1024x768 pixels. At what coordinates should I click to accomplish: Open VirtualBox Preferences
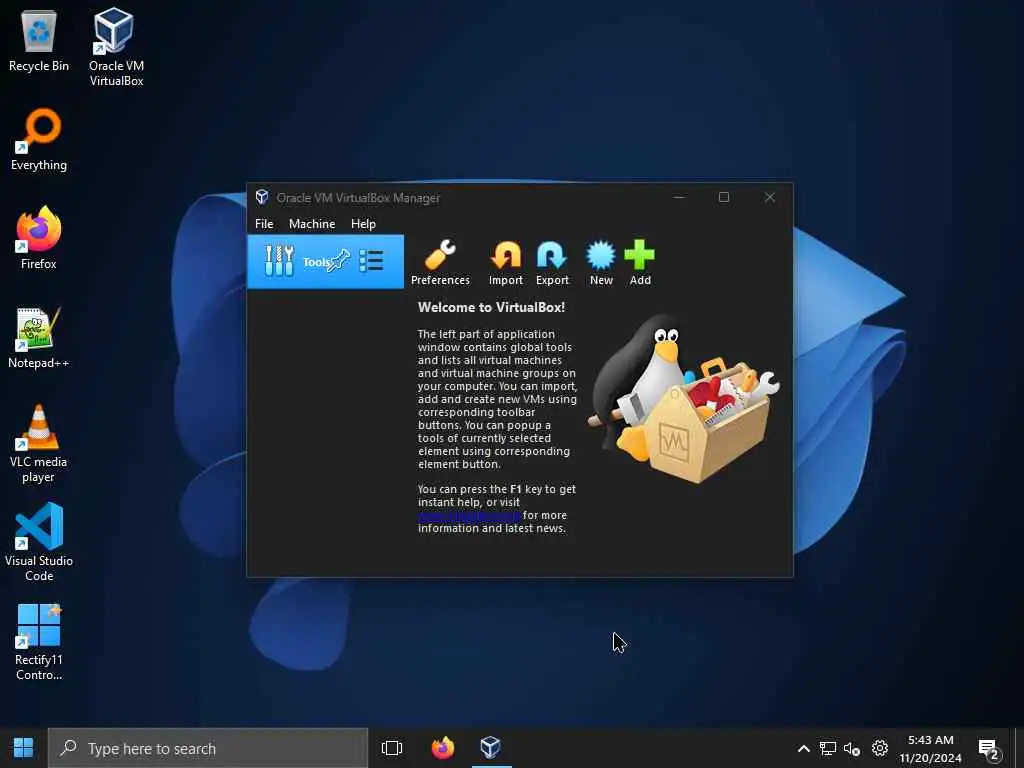tap(440, 263)
